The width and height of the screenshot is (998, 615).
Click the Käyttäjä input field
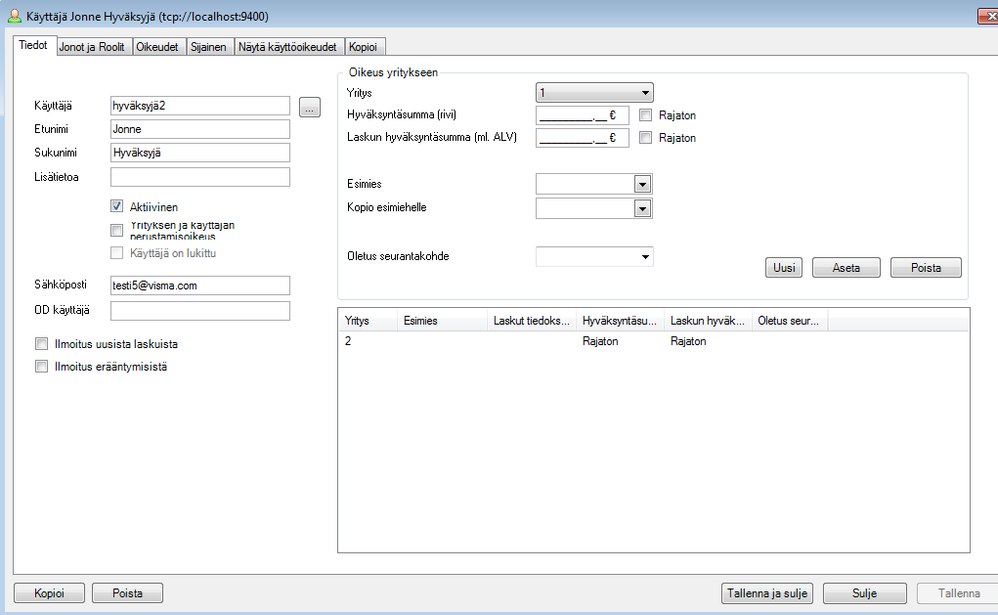coord(200,106)
